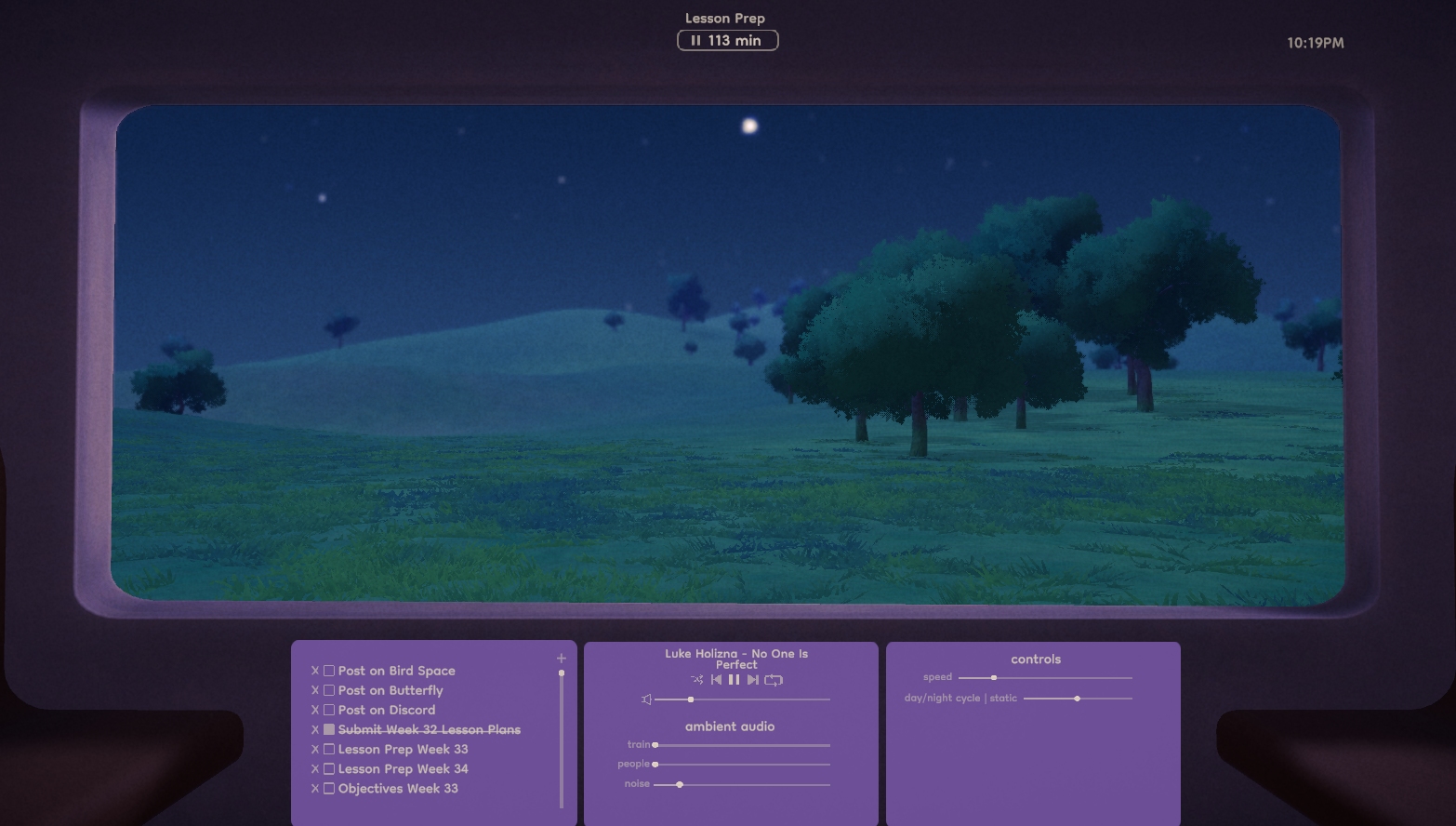Skip to the next track
Image resolution: width=1456 pixels, height=826 pixels.
[x=753, y=680]
